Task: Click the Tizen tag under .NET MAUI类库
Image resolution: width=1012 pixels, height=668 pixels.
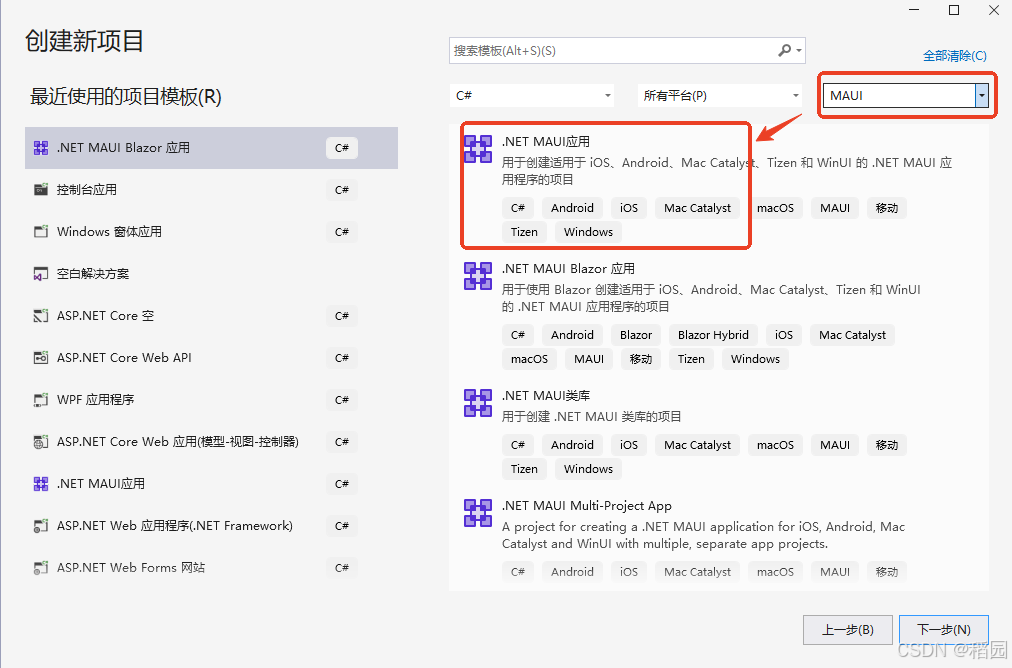Action: click(524, 469)
